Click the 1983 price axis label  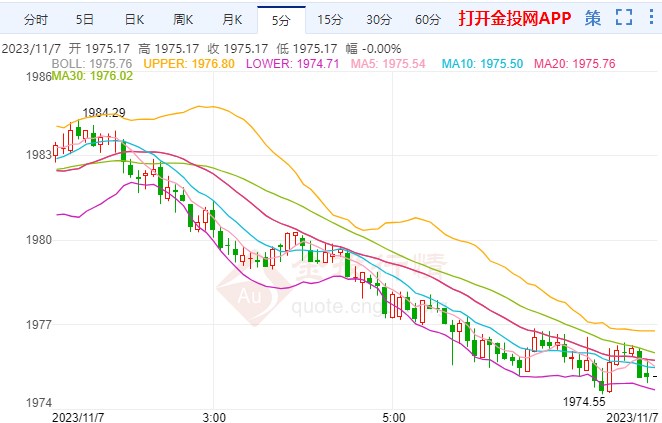pyautogui.click(x=38, y=155)
